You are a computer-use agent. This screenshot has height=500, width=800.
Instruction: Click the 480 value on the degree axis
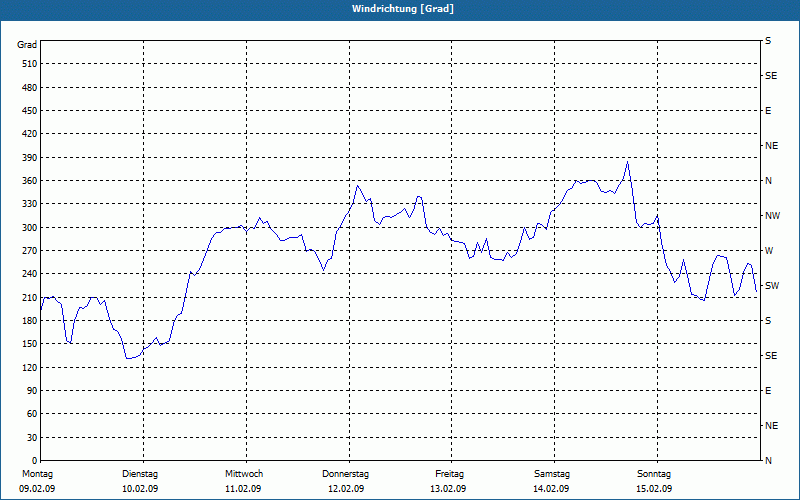(30, 87)
